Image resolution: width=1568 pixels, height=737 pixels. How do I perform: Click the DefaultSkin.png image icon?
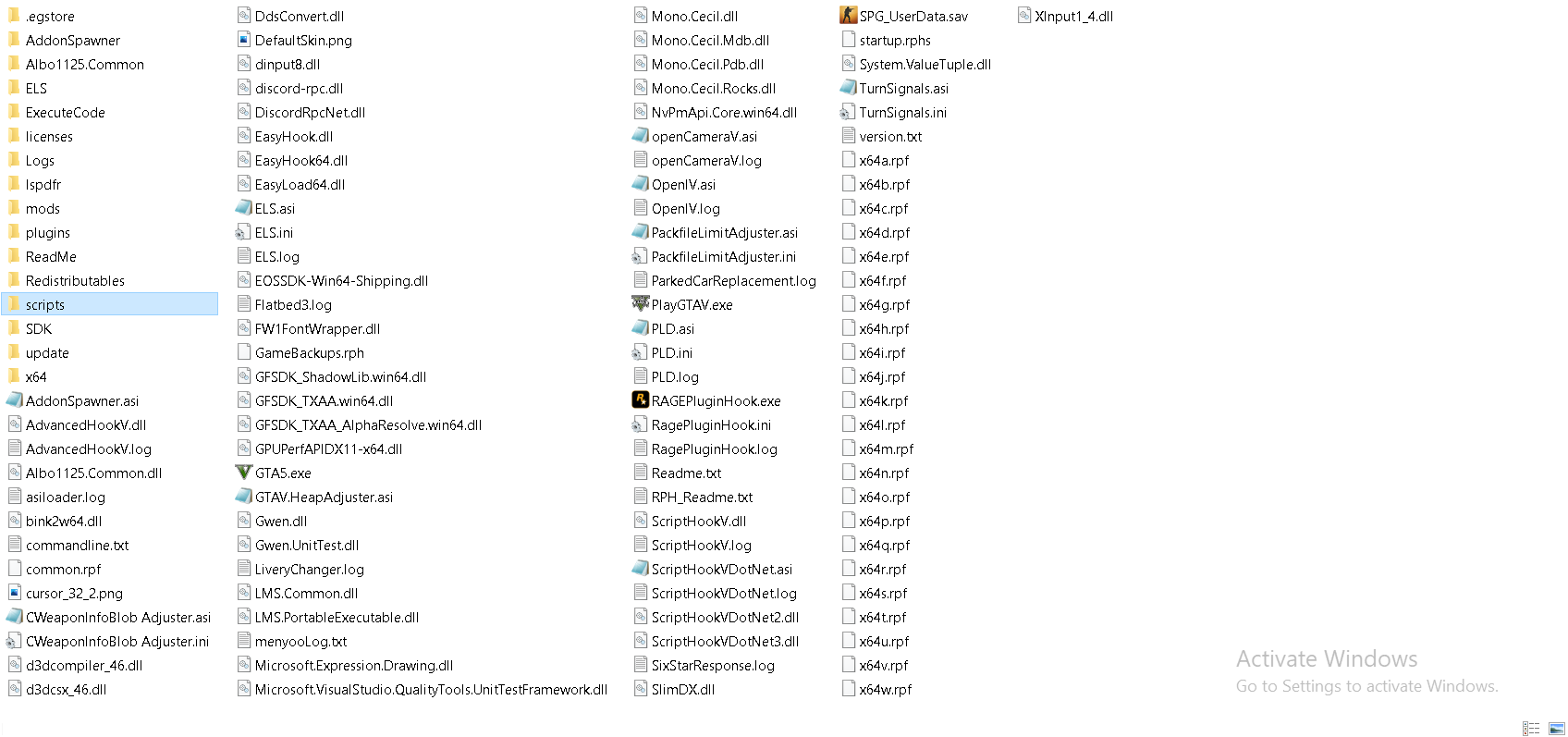click(x=244, y=40)
